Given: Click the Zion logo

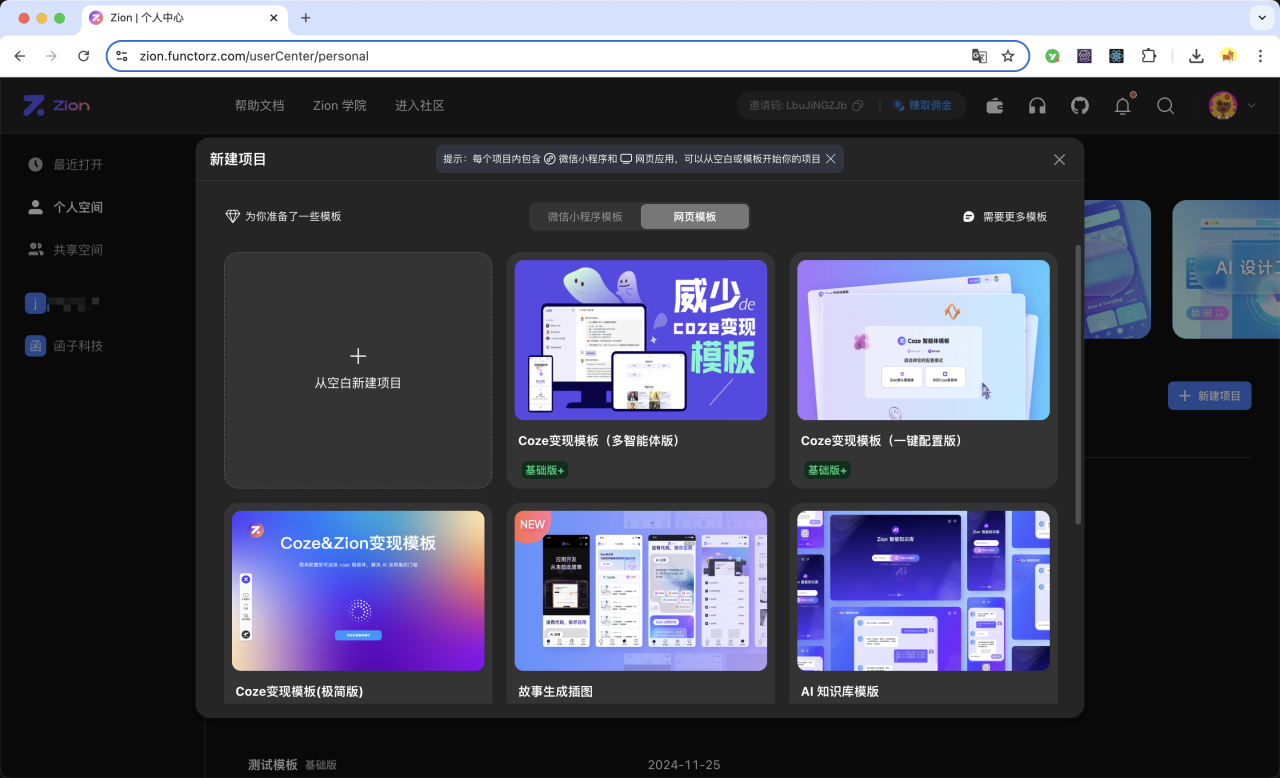Looking at the screenshot, I should pyautogui.click(x=56, y=106).
